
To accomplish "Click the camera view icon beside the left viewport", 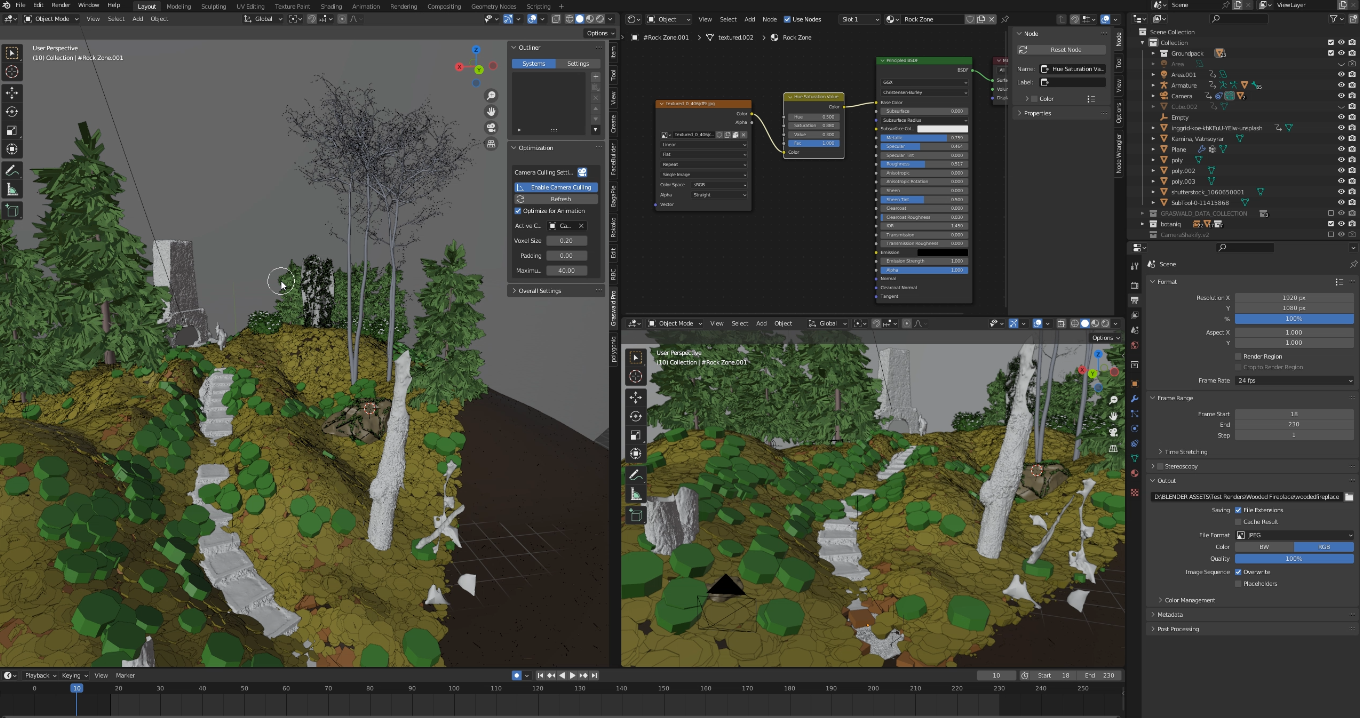I will 490,128.
